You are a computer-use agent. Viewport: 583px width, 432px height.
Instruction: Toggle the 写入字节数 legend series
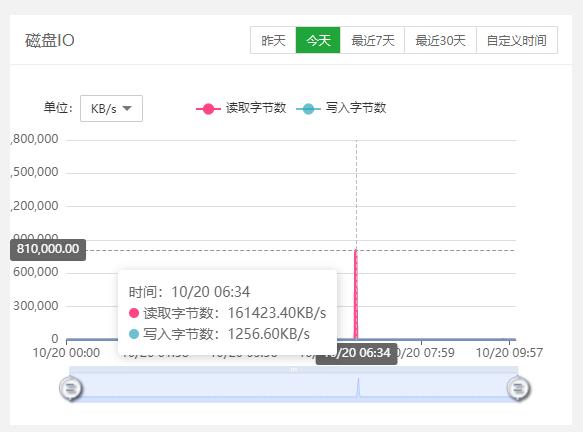(x=356, y=108)
